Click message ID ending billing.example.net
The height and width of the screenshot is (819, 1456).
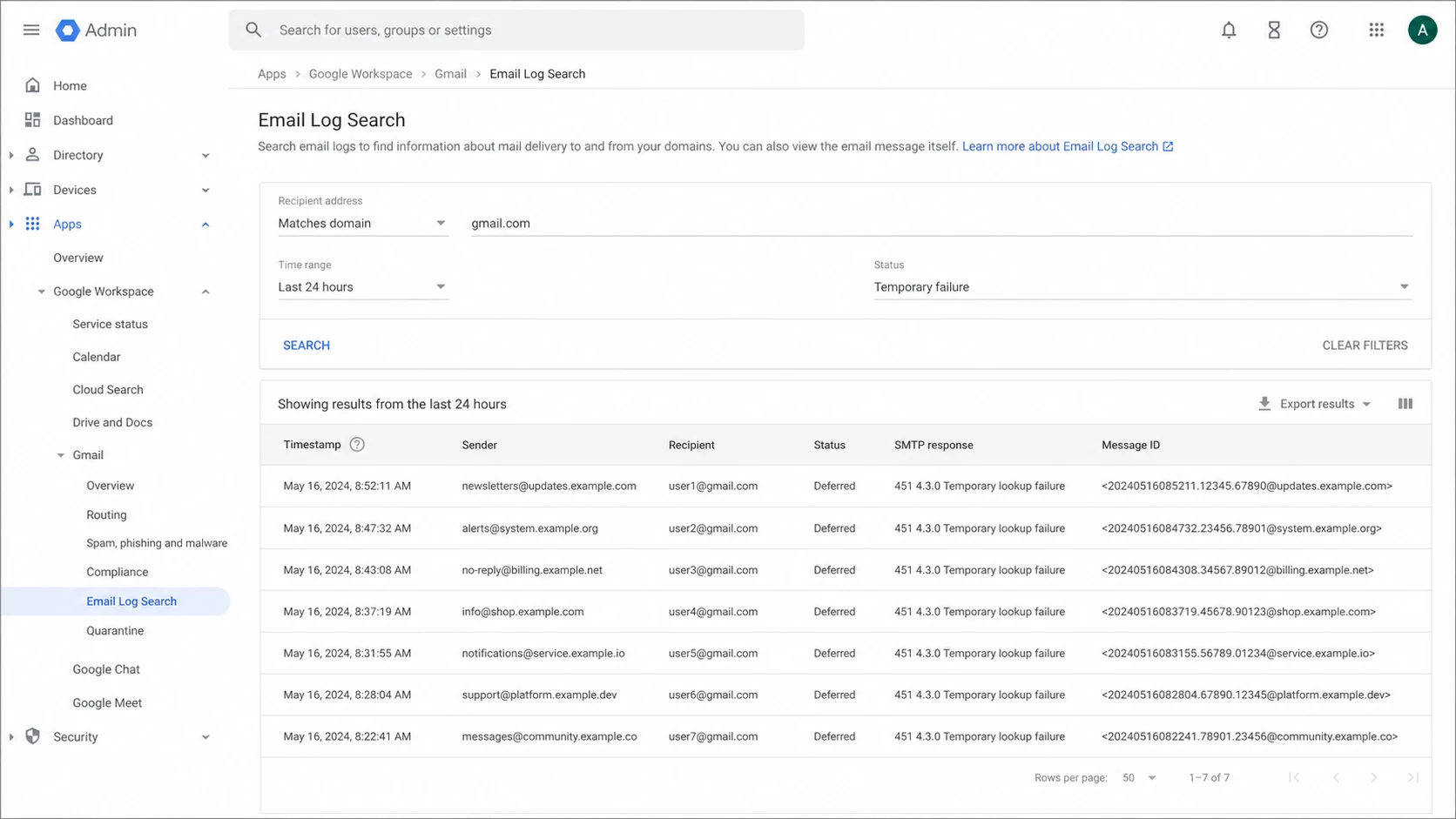(x=1237, y=570)
